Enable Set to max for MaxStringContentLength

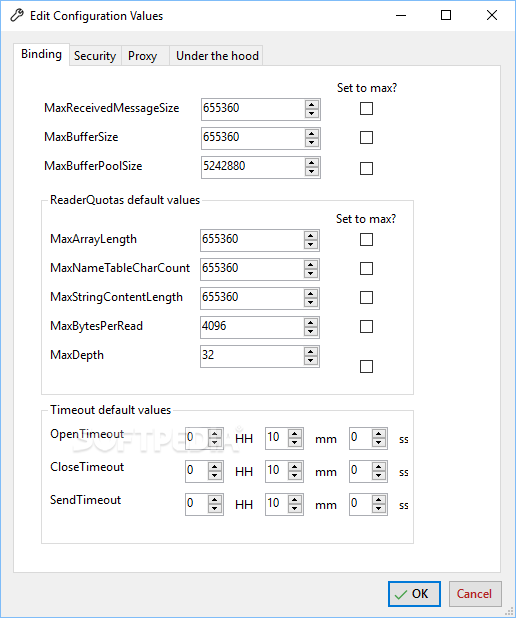click(366, 298)
